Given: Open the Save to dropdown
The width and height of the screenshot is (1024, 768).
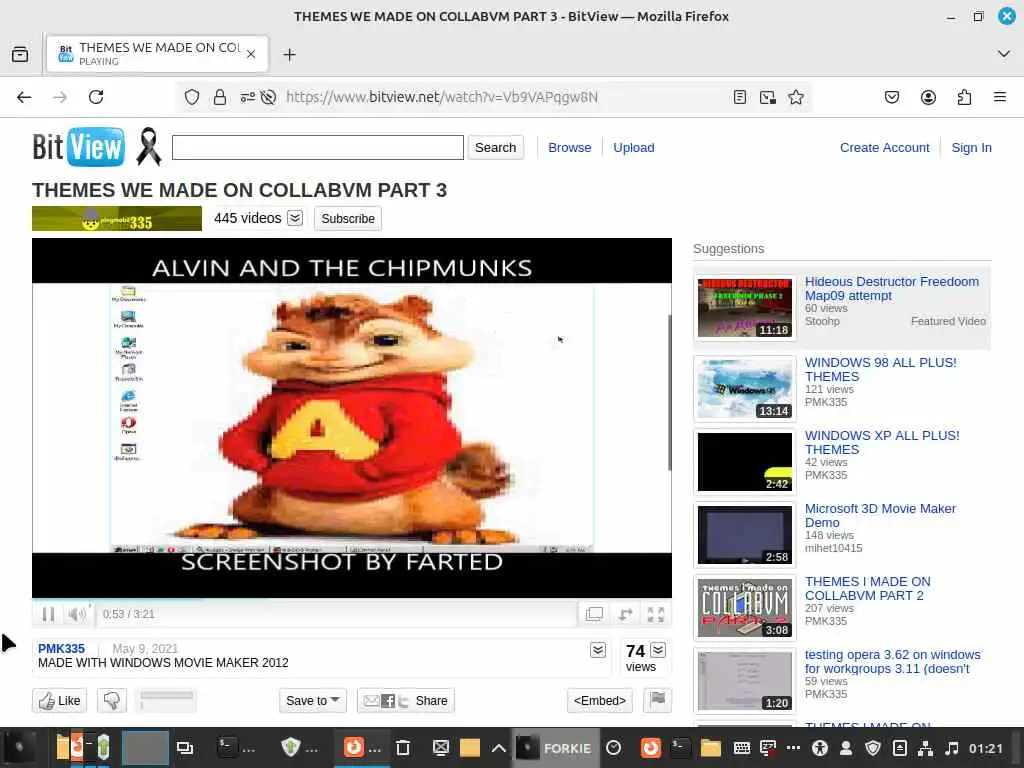Looking at the screenshot, I should (313, 701).
